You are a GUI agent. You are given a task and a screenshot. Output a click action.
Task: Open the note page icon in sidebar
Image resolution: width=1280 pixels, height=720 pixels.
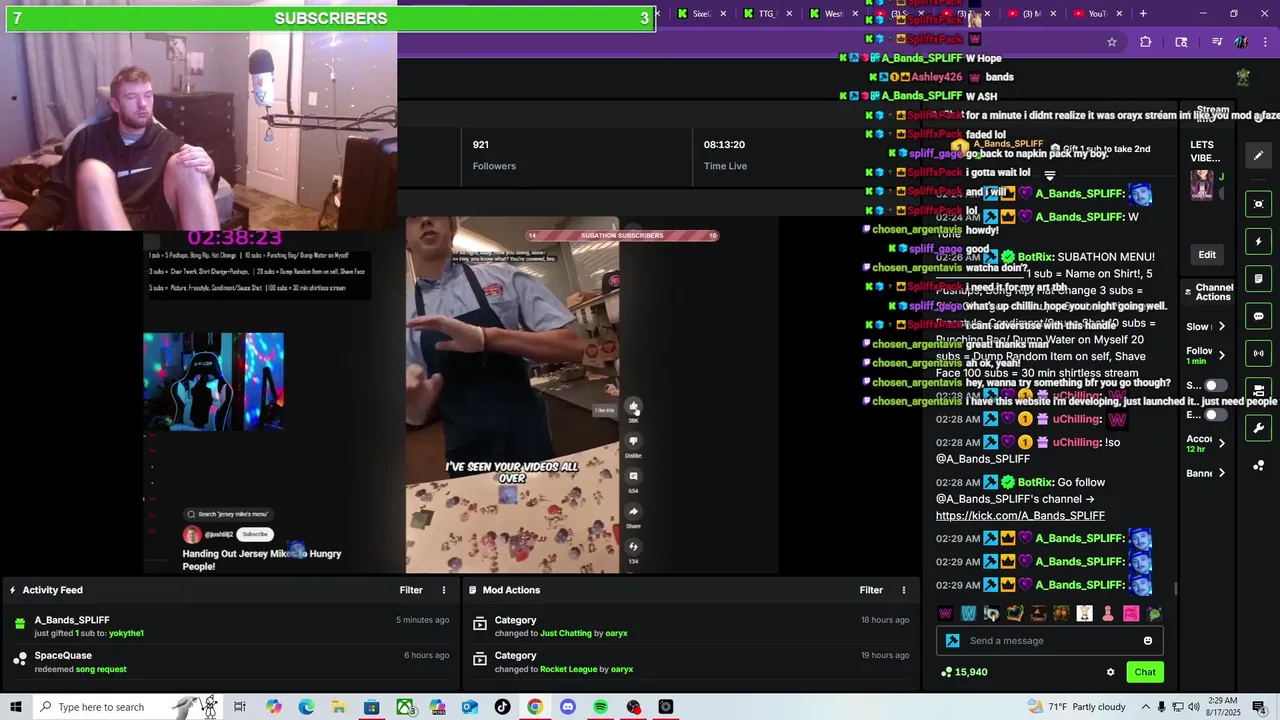[x=1258, y=279]
